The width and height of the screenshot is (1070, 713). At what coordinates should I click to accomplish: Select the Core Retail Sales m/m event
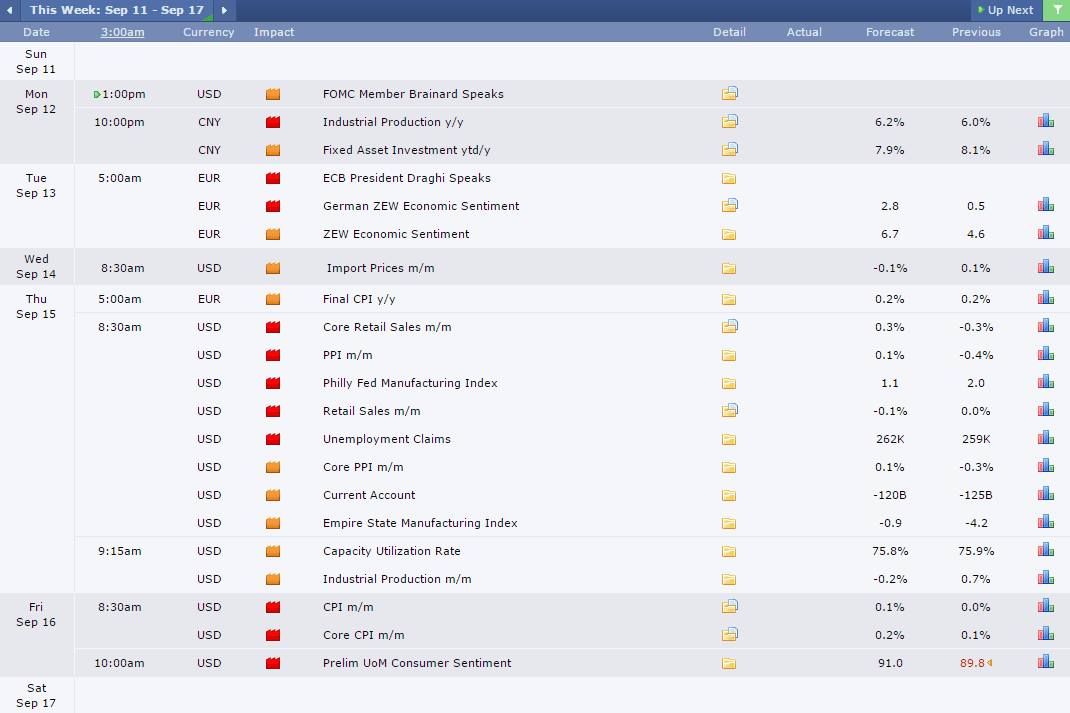click(387, 327)
